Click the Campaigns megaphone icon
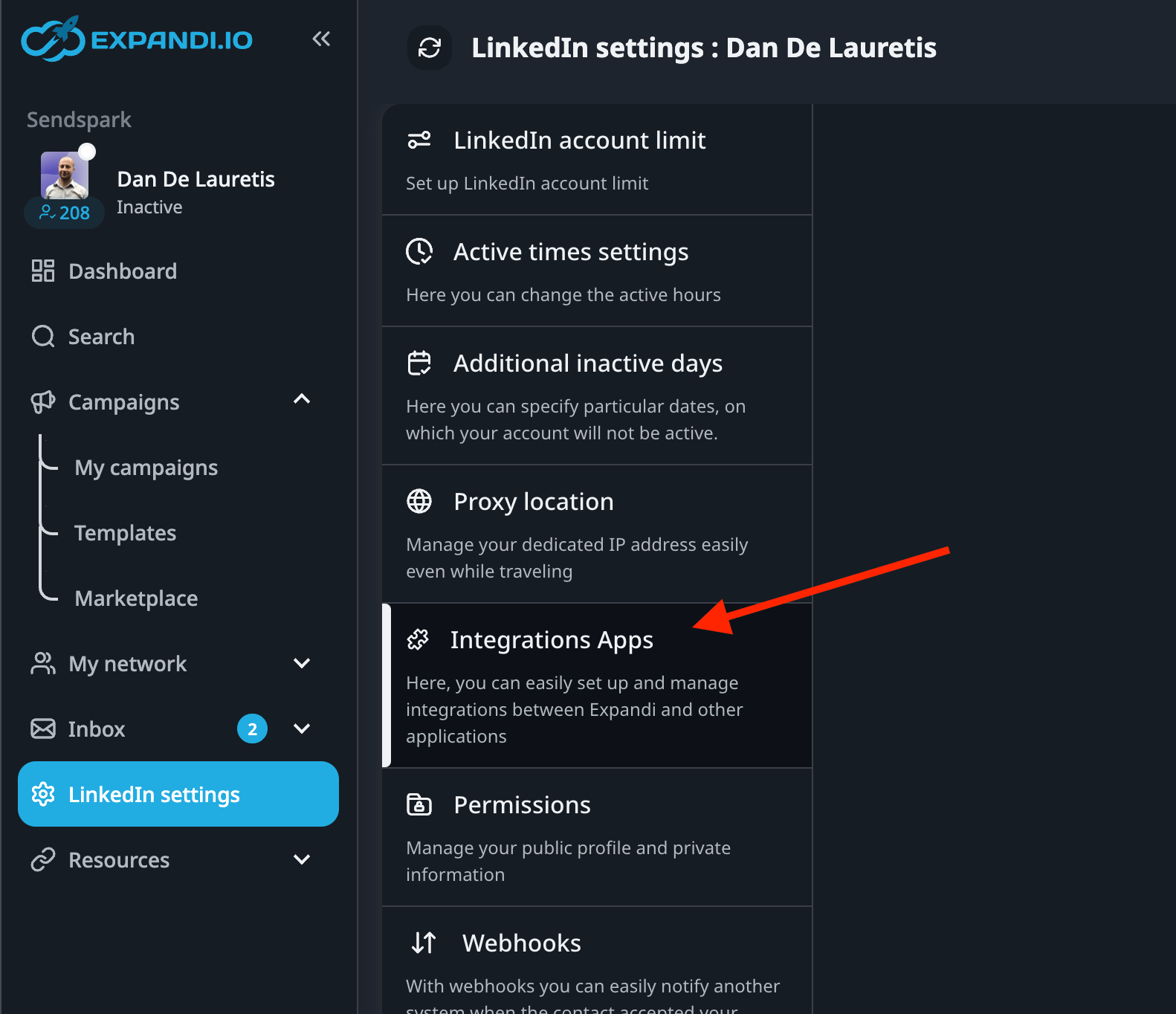1176x1014 pixels. pyautogui.click(x=43, y=401)
